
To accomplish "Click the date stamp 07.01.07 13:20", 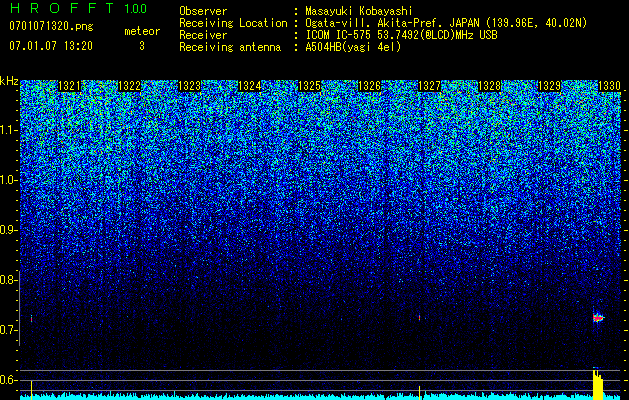I will pyautogui.click(x=51, y=46).
